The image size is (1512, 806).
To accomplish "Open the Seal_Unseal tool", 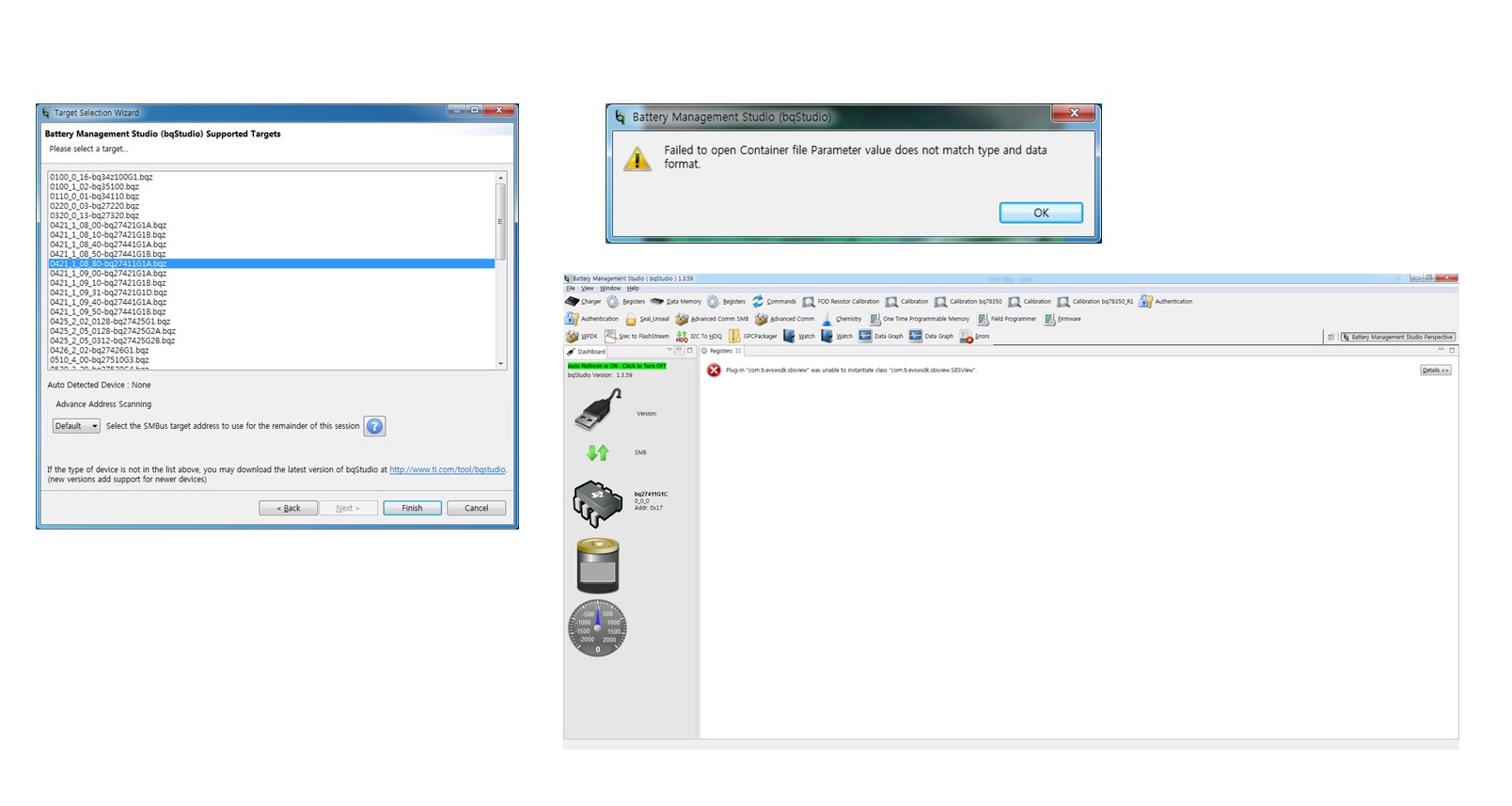I will click(x=647, y=319).
